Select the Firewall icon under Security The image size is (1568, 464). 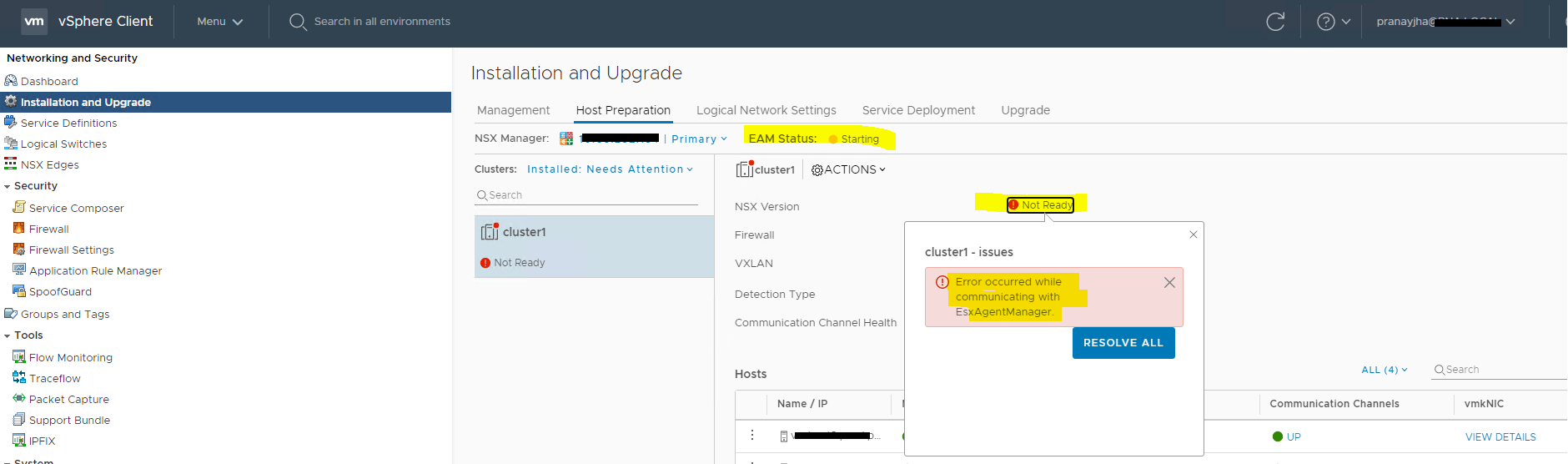18,229
